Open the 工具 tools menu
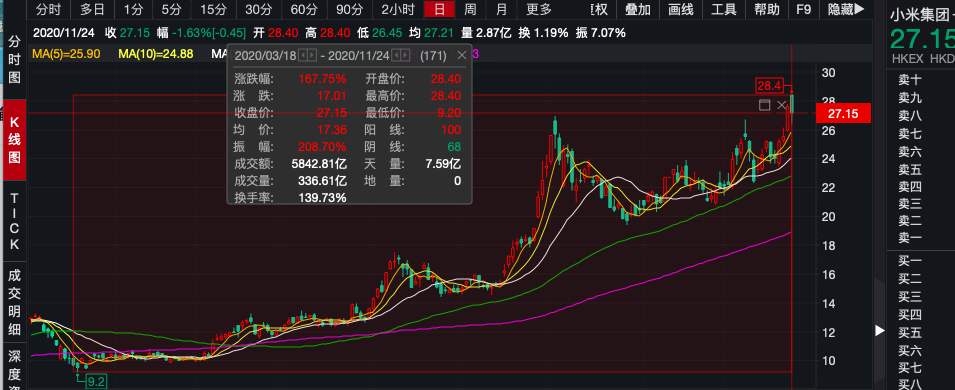 coord(724,9)
